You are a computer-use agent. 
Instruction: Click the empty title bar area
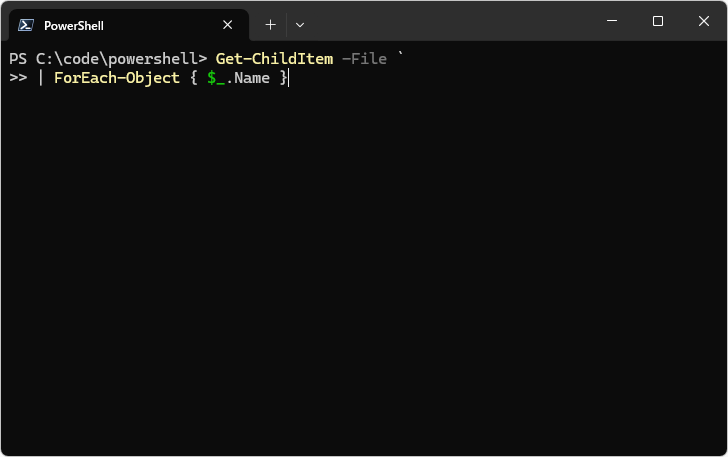(x=450, y=22)
